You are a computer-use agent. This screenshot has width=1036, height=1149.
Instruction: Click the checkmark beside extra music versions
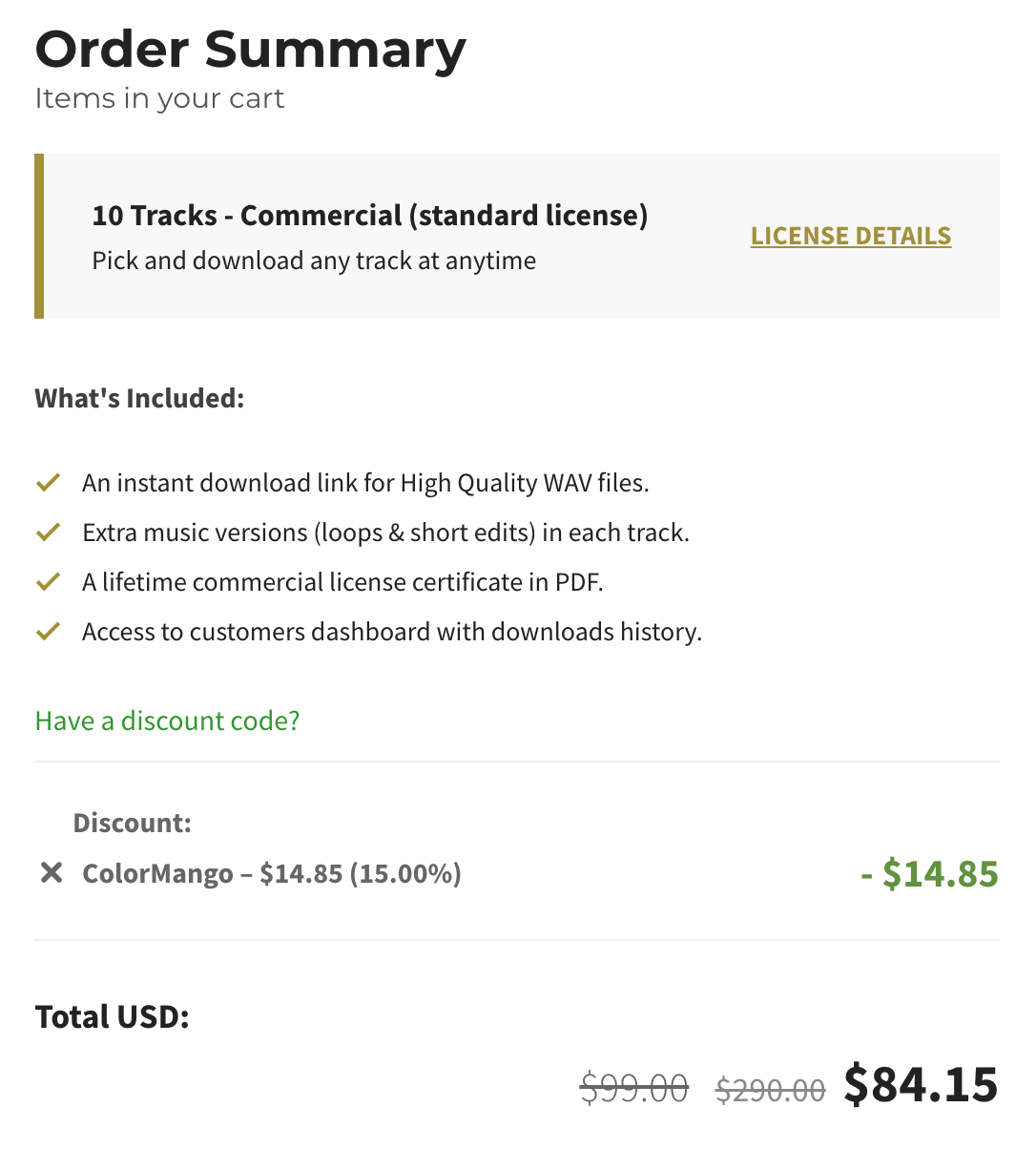pos(47,532)
